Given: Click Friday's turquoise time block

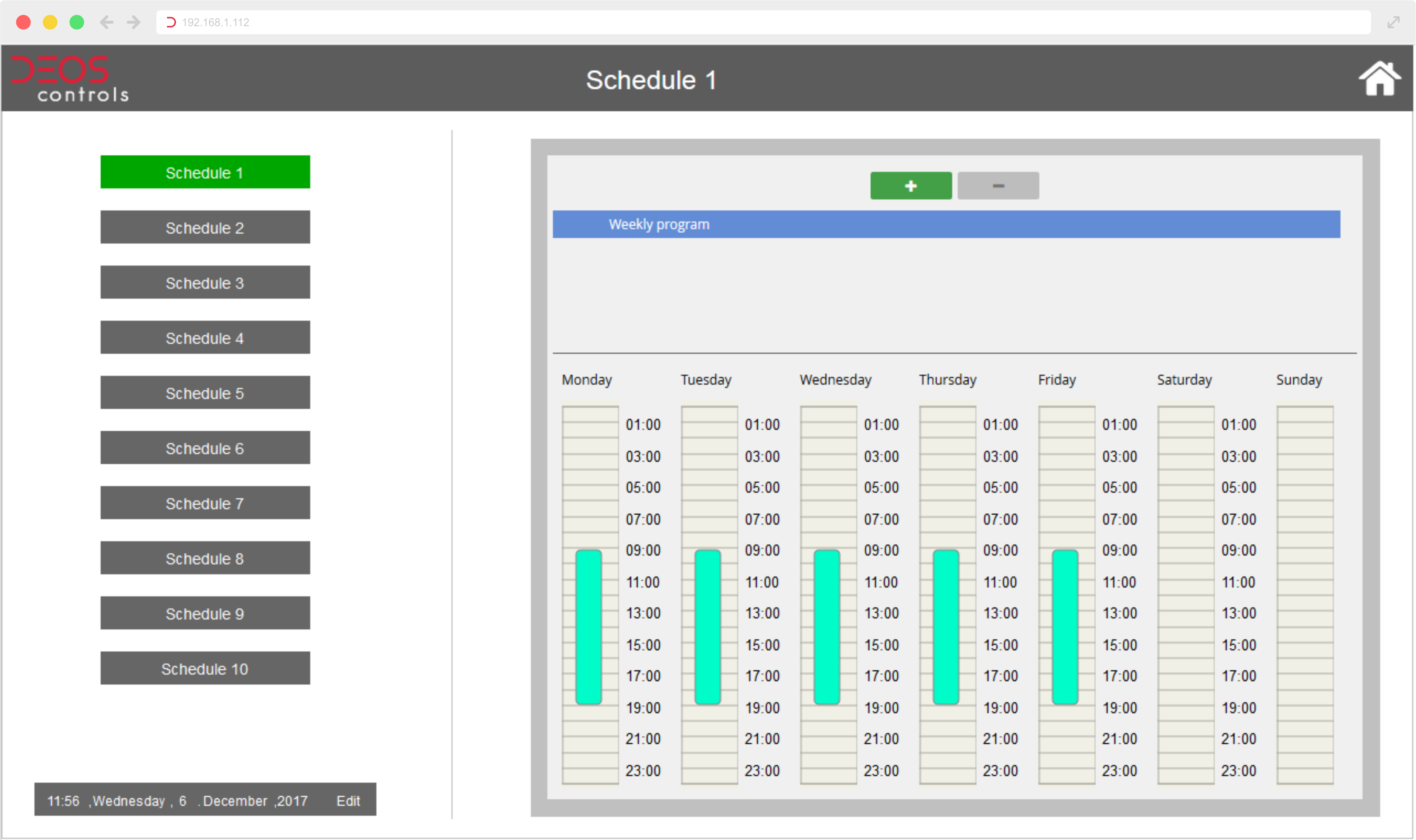Looking at the screenshot, I should point(1064,627).
